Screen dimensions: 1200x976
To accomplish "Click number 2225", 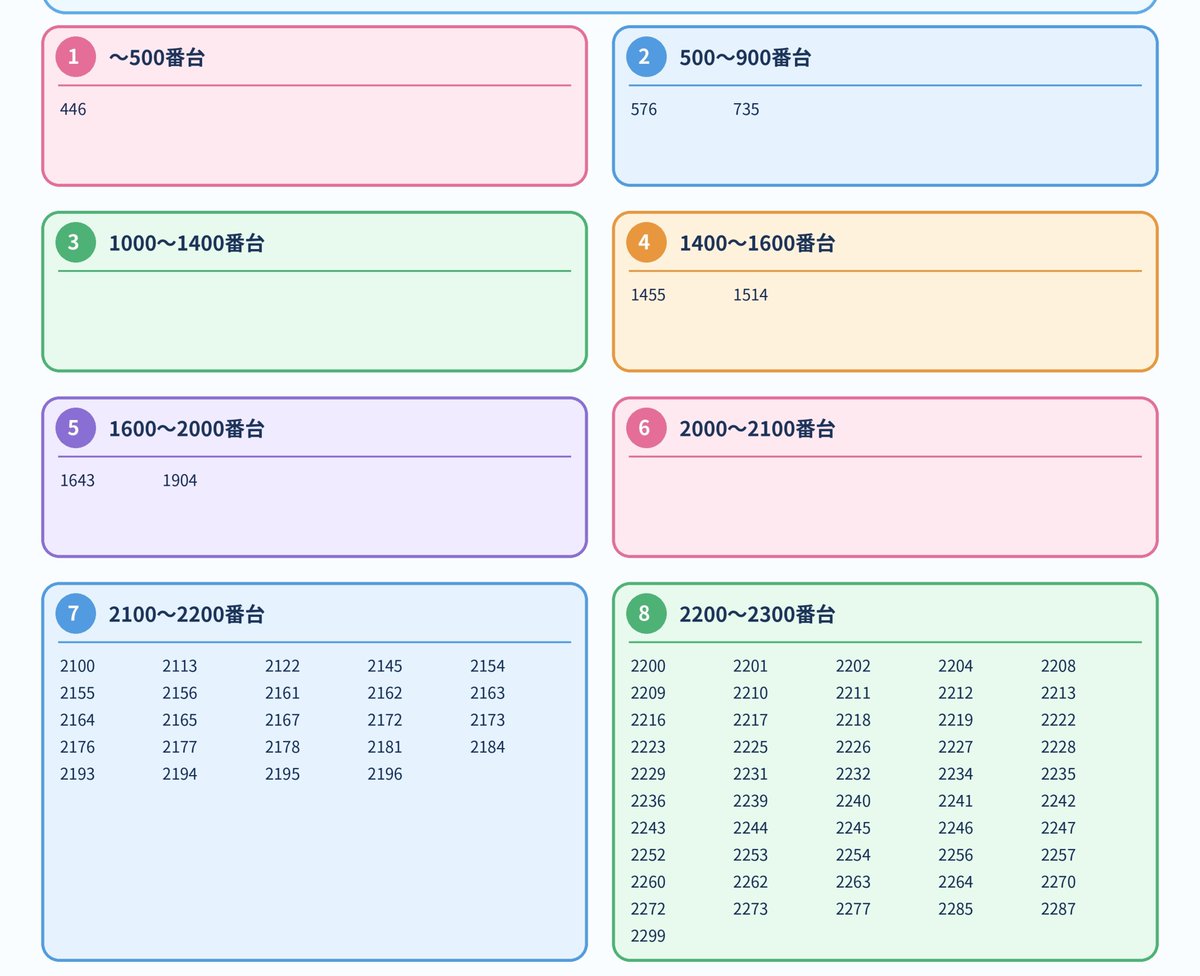I will pyautogui.click(x=750, y=747).
